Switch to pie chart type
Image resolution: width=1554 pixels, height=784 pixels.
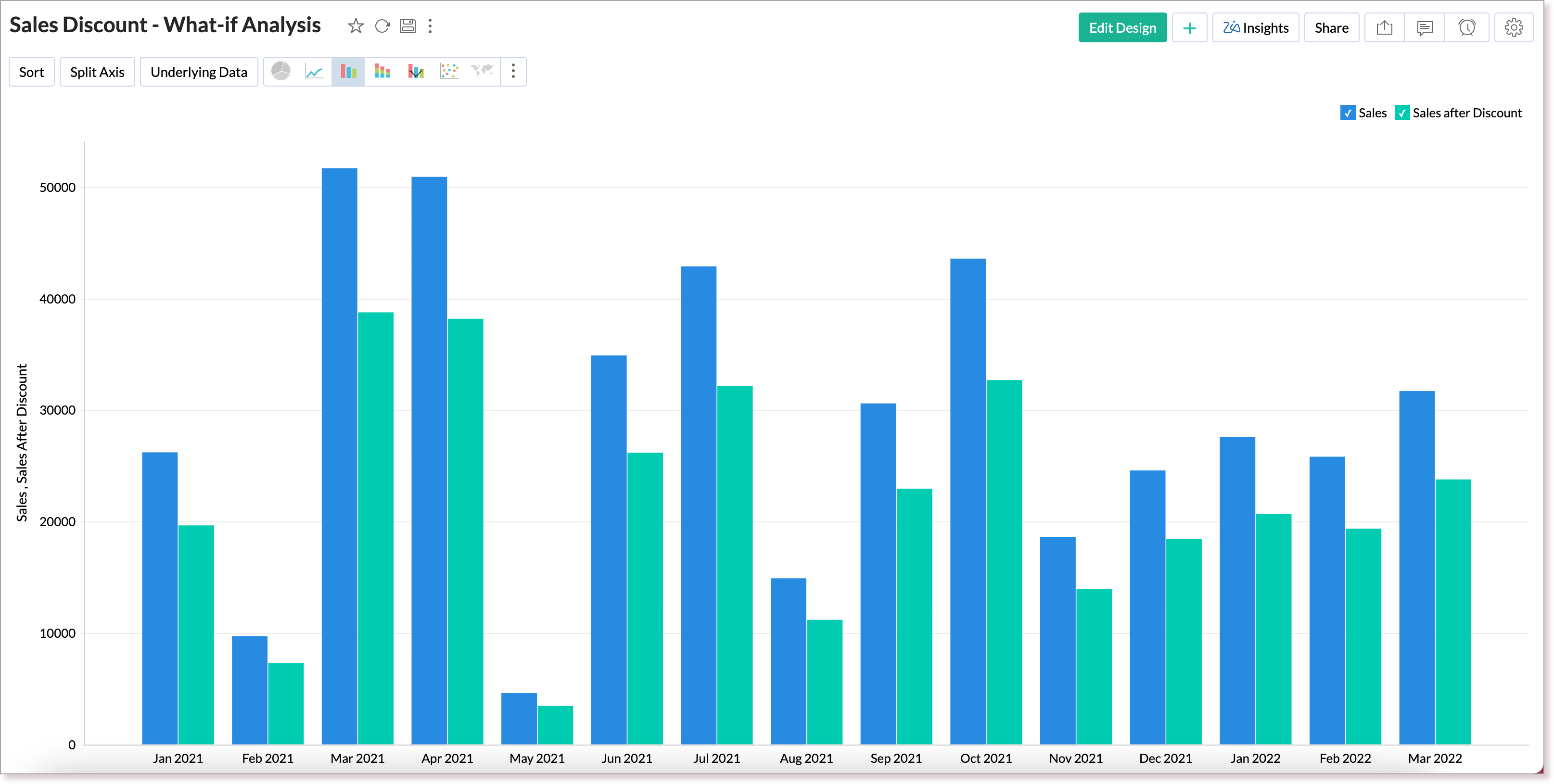tap(281, 72)
